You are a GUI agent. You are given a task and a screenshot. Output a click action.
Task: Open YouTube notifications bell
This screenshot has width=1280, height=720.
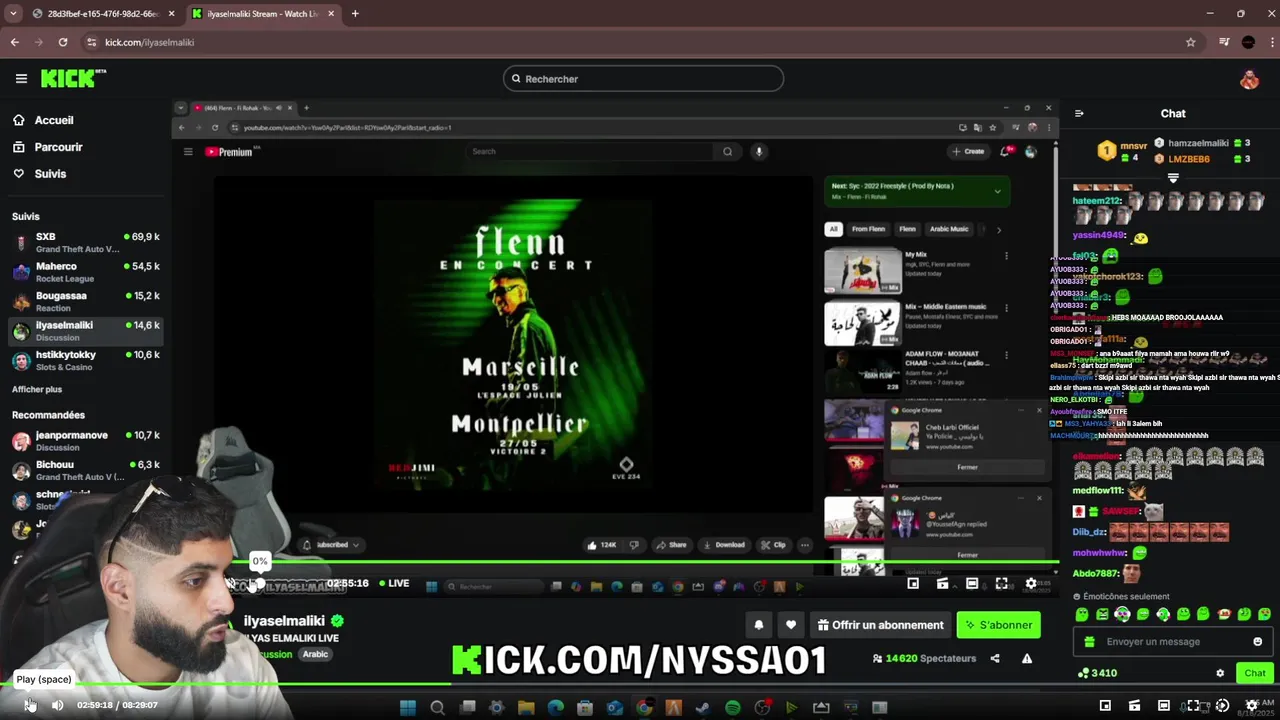tap(1006, 151)
